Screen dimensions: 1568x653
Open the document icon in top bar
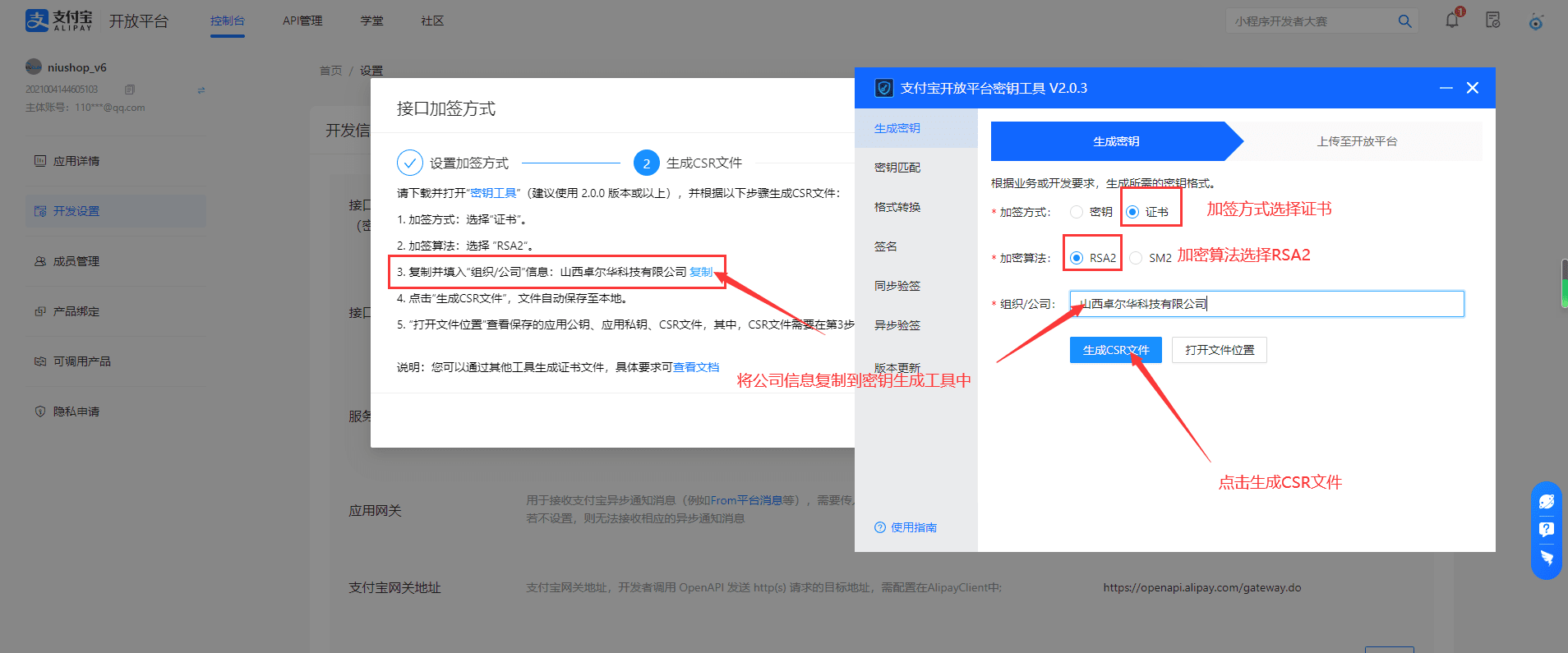pos(1493,21)
